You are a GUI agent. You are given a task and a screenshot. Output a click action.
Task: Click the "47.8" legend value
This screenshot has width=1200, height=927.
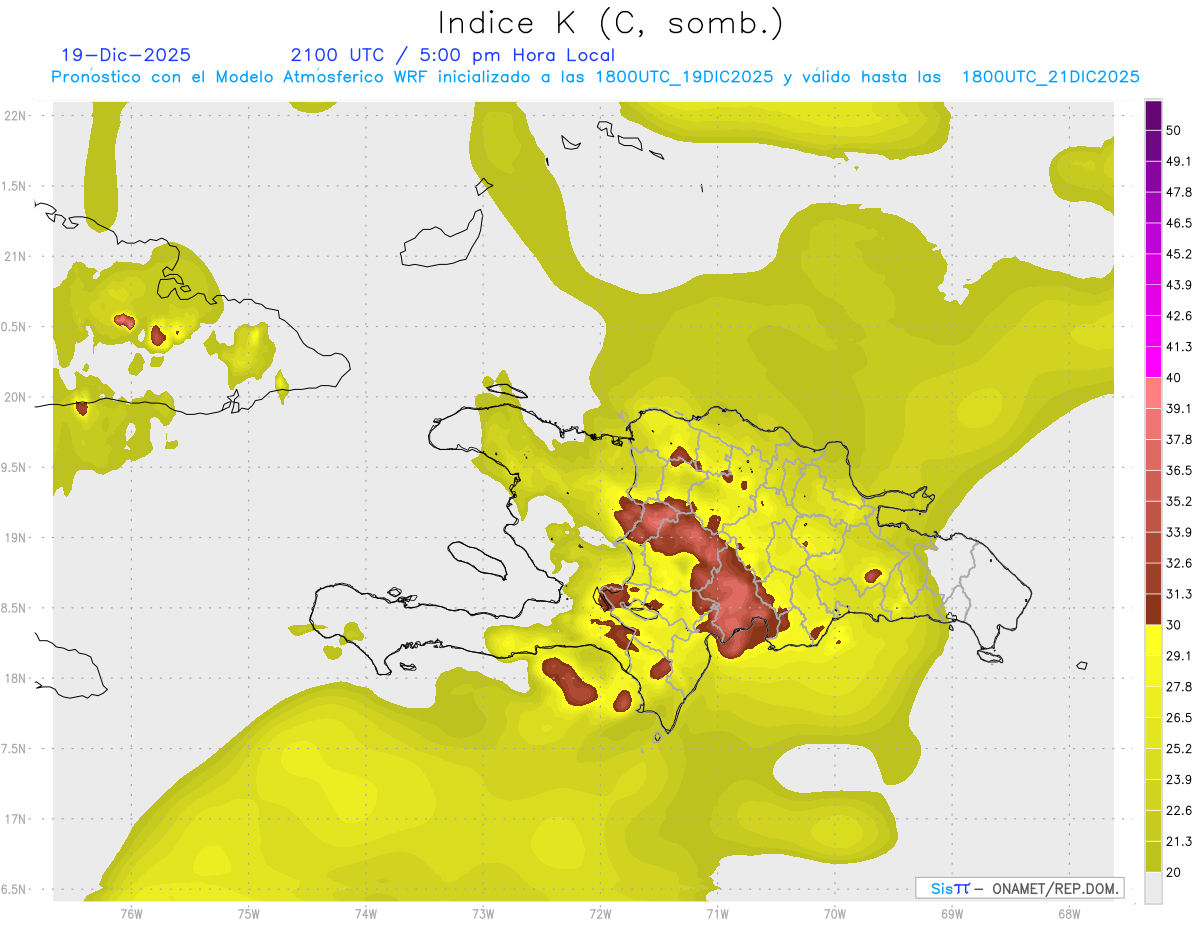coord(1179,192)
